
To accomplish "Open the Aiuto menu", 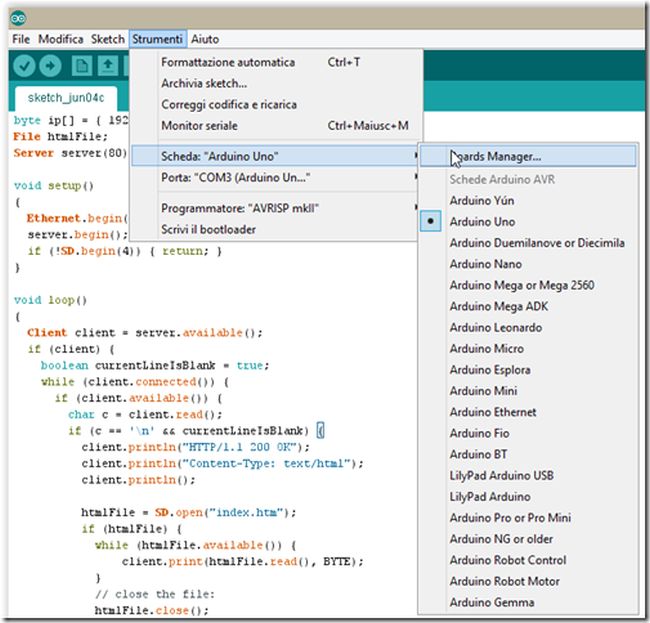I will coord(205,39).
